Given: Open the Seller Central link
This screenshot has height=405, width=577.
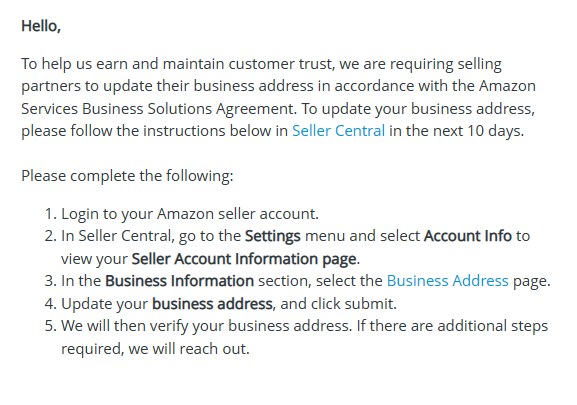Looking at the screenshot, I should click(x=339, y=131).
